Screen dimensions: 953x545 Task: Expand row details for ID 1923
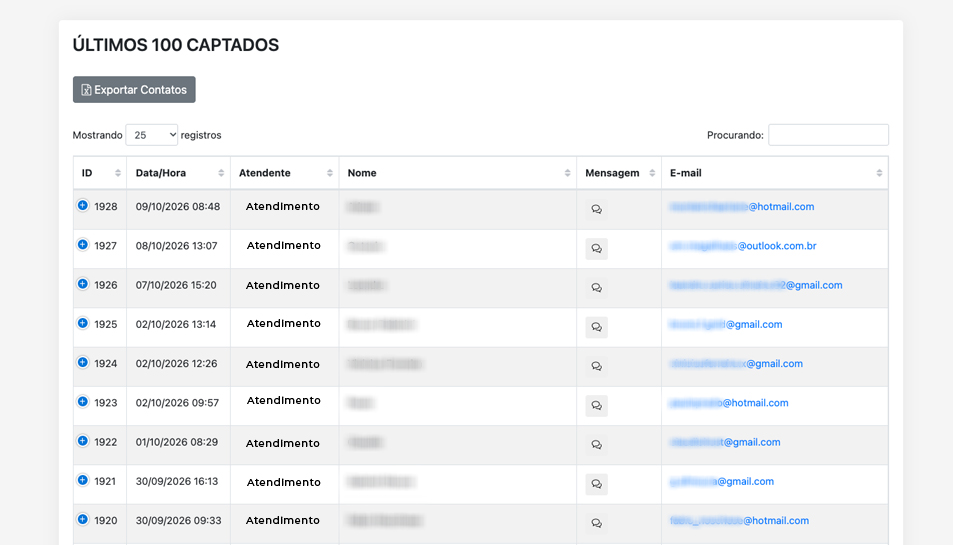83,402
